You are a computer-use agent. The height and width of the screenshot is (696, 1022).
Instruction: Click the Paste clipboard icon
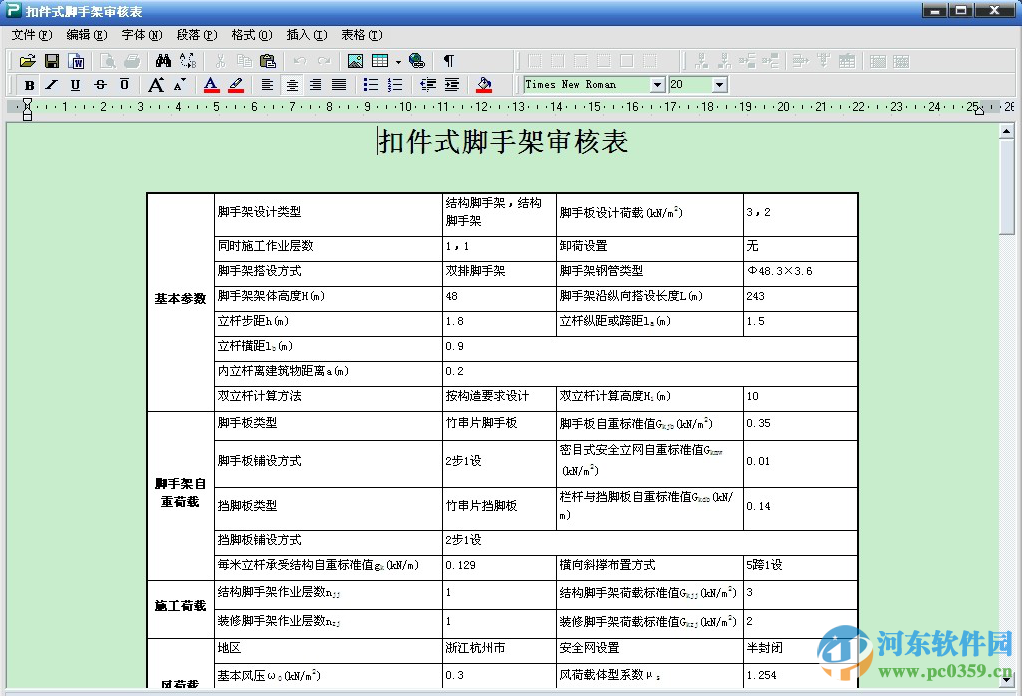pyautogui.click(x=269, y=60)
